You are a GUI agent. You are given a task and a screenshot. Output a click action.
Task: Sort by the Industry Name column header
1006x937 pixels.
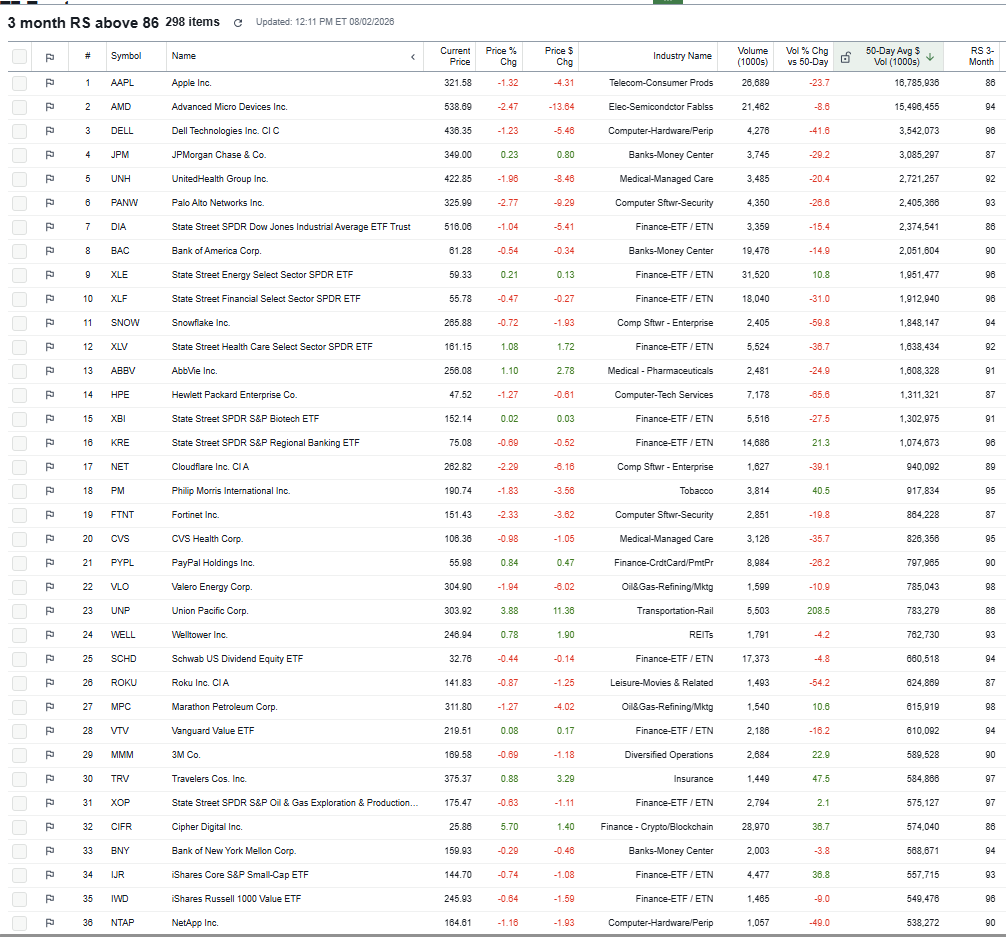(682, 56)
